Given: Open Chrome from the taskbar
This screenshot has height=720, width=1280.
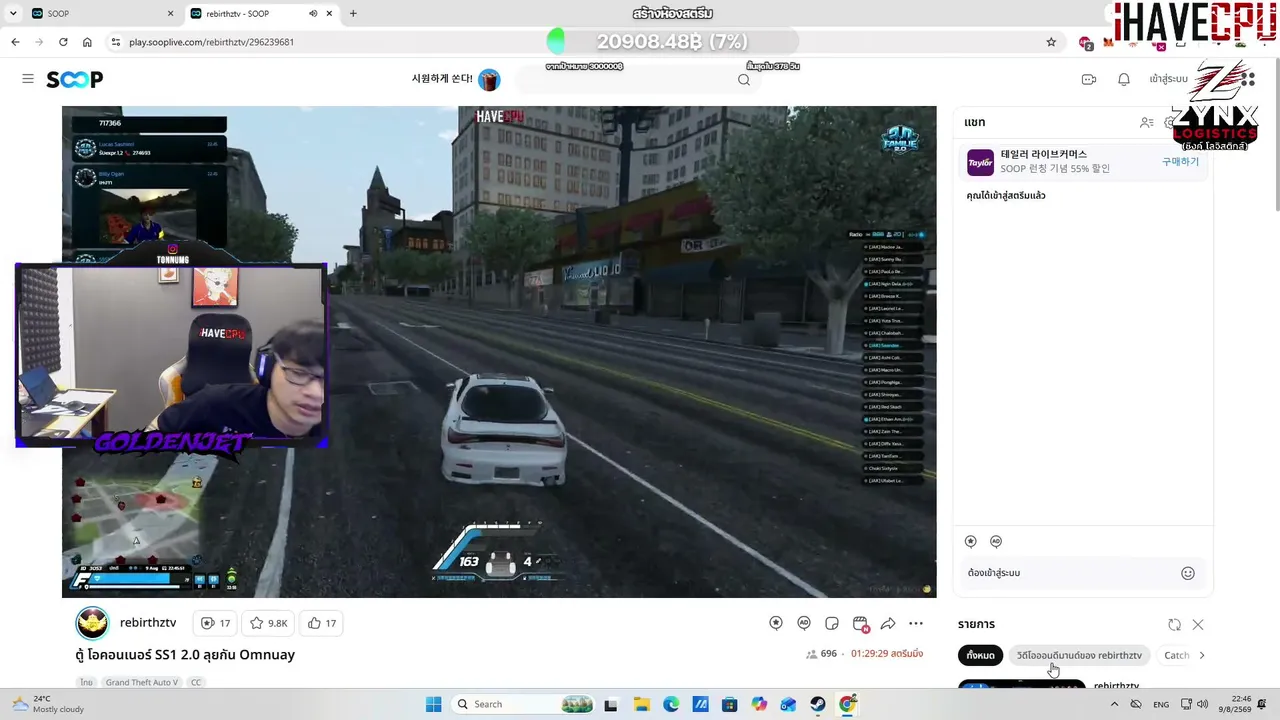Looking at the screenshot, I should pos(848,704).
